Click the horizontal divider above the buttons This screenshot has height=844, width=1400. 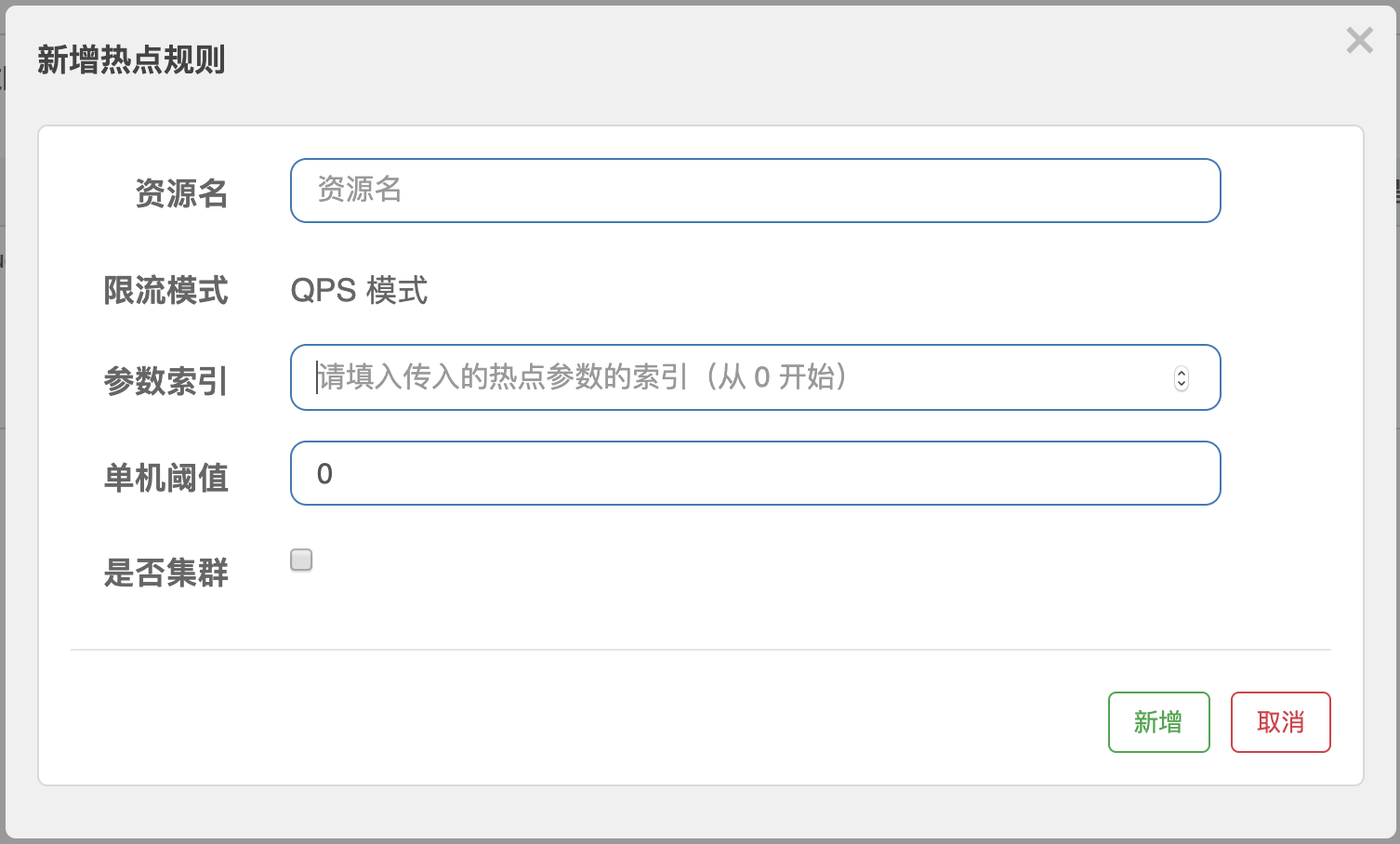701,649
